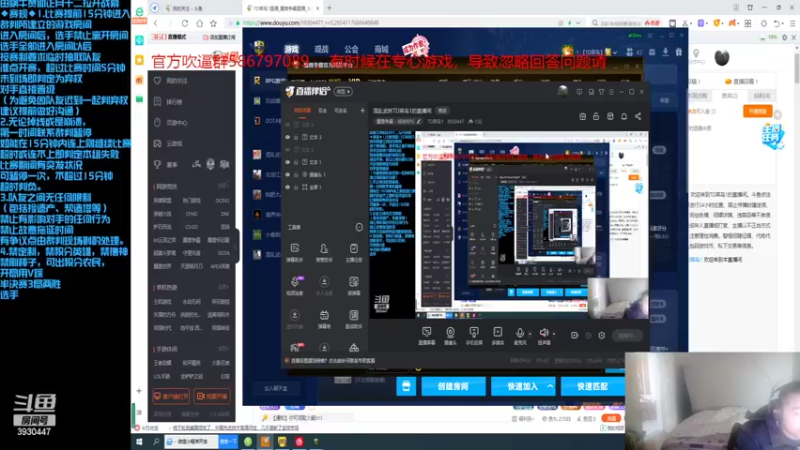Click the 快速匹配 button

(592, 386)
